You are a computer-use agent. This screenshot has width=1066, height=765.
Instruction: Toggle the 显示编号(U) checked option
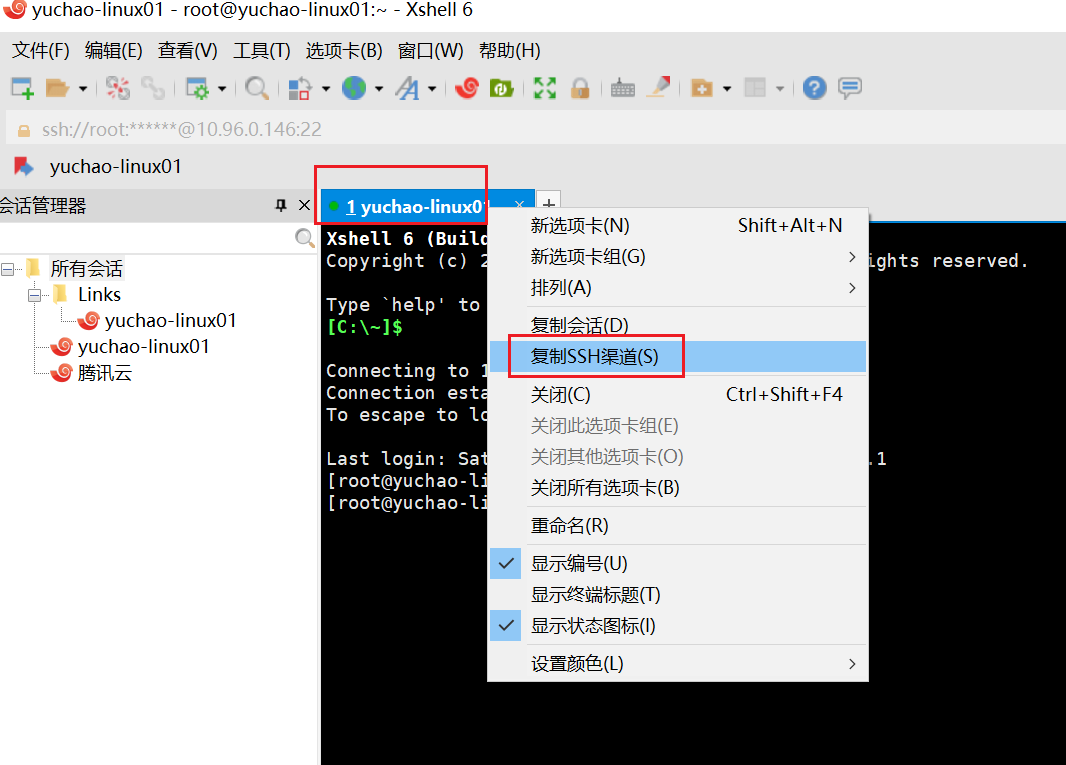[x=579, y=564]
